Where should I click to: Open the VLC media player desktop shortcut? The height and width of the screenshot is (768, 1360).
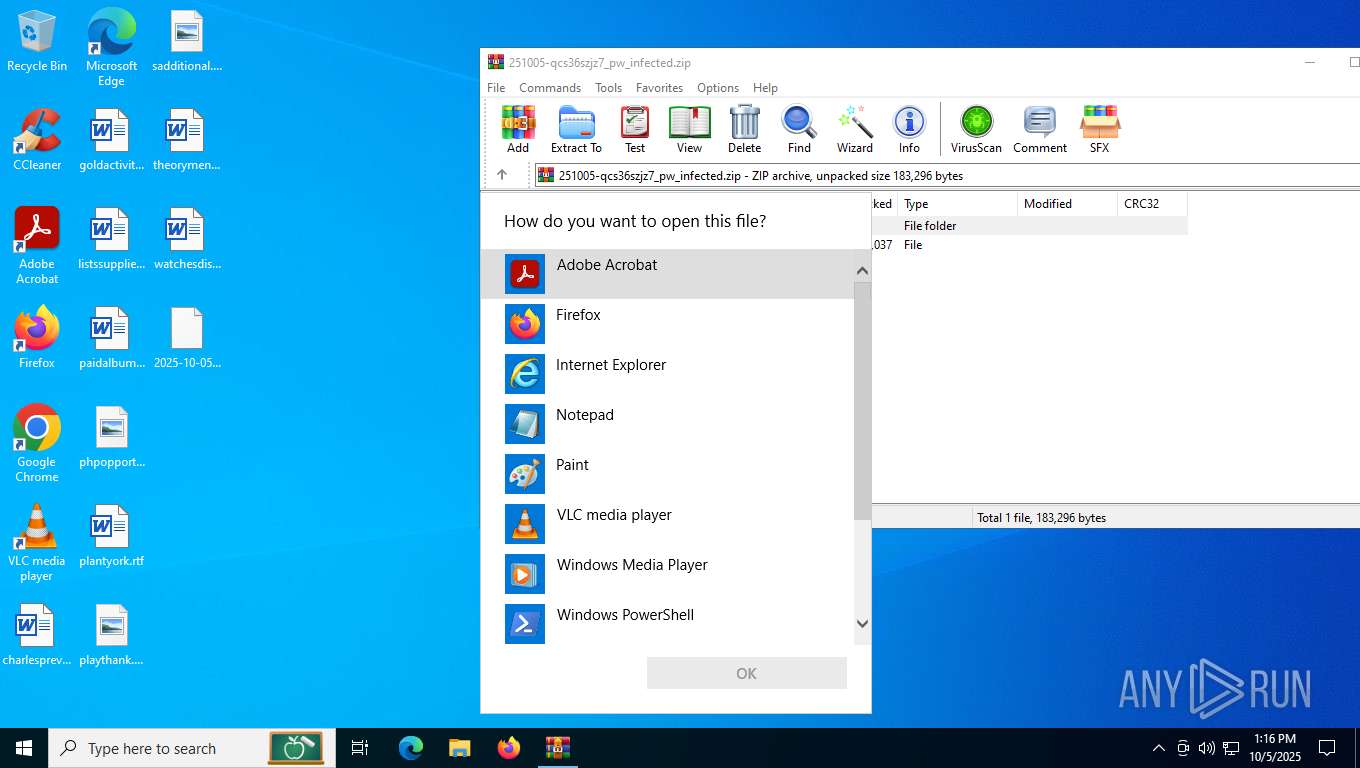[37, 543]
